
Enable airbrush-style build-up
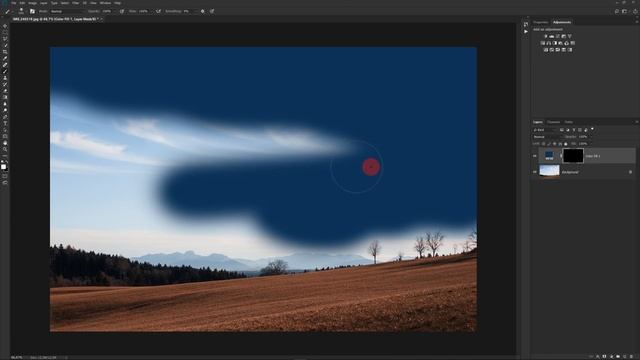(x=158, y=11)
